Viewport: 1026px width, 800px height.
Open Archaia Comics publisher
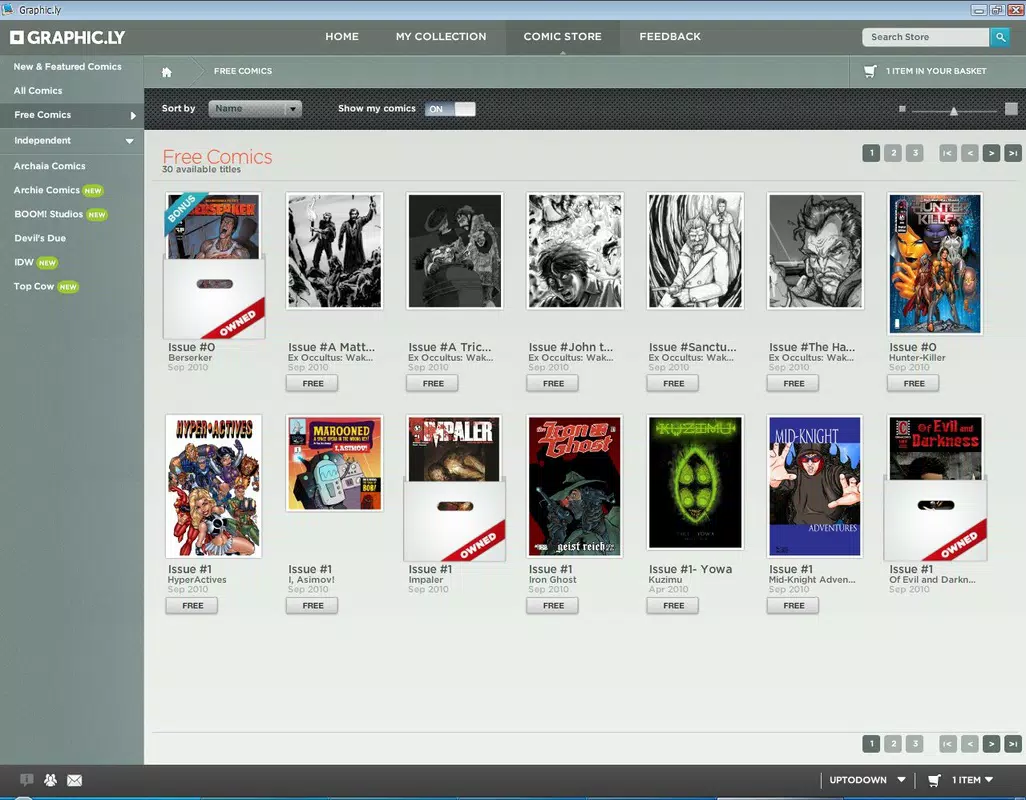50,166
